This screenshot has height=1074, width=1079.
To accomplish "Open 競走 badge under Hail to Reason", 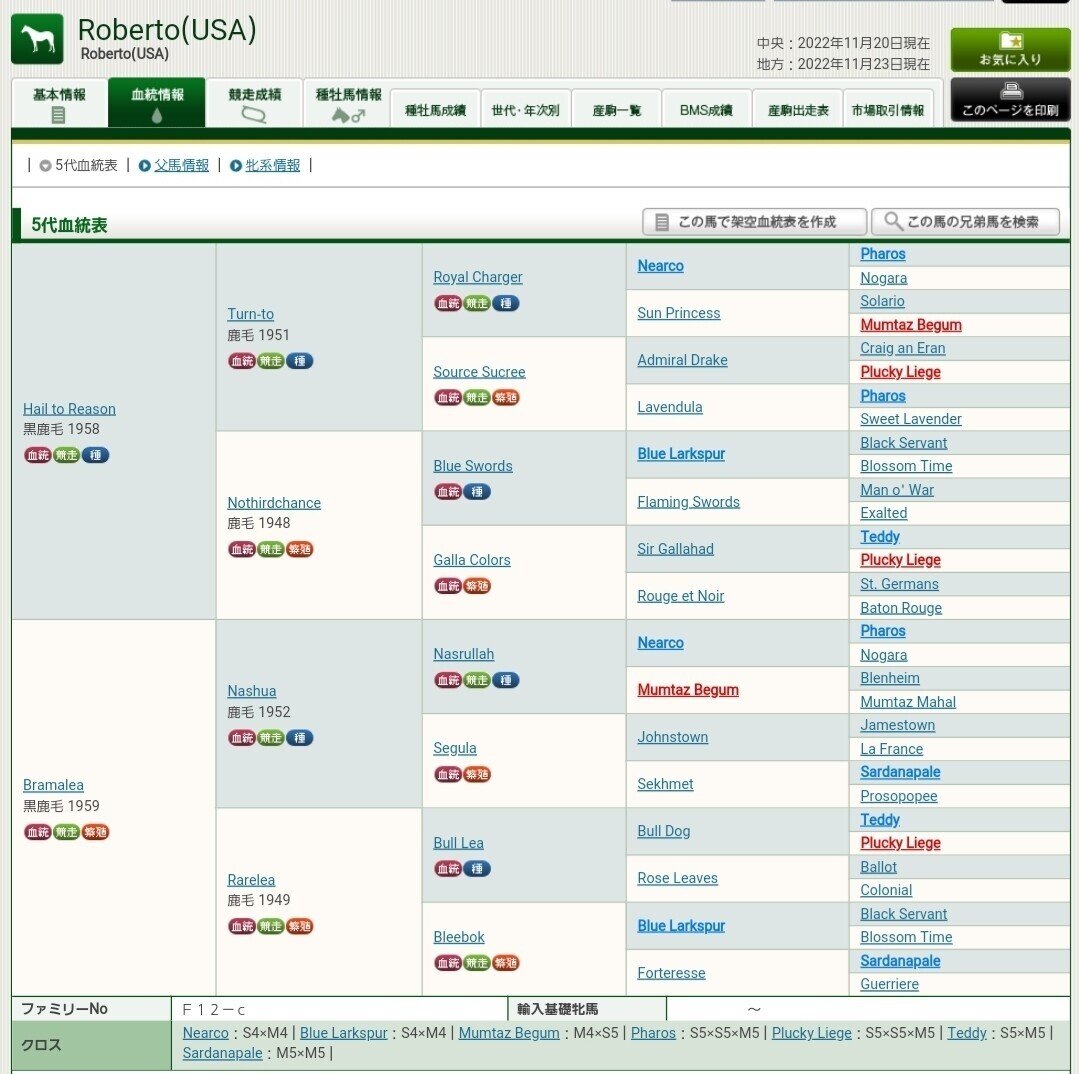I will coord(67,455).
